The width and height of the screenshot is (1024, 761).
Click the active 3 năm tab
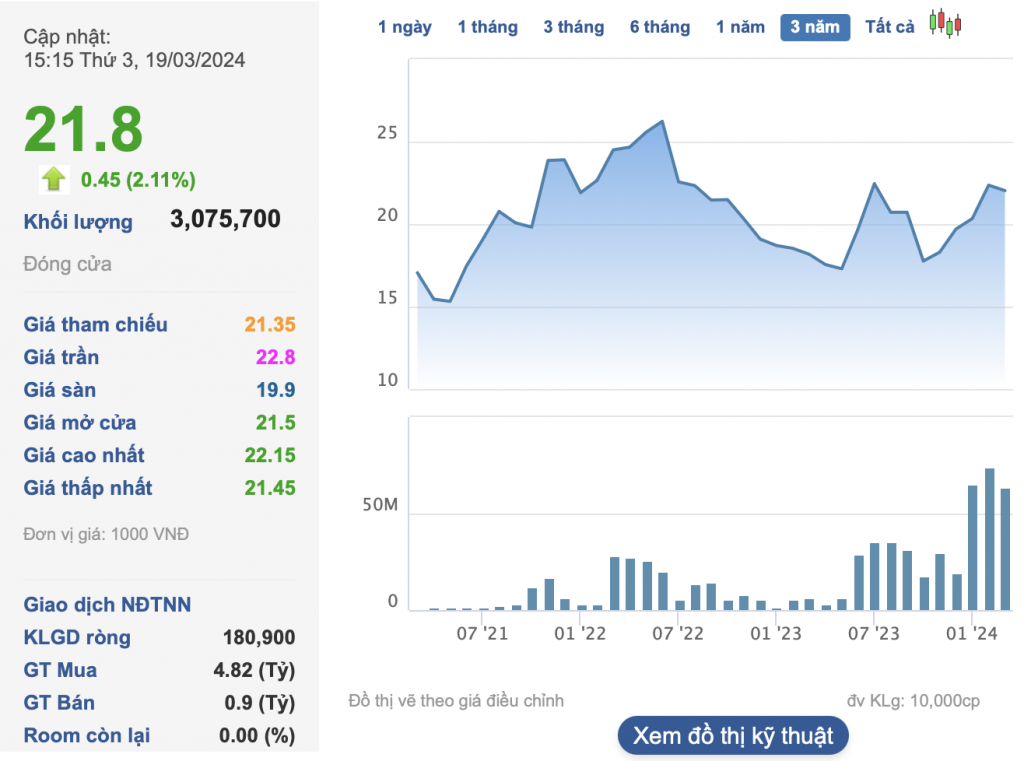point(814,27)
